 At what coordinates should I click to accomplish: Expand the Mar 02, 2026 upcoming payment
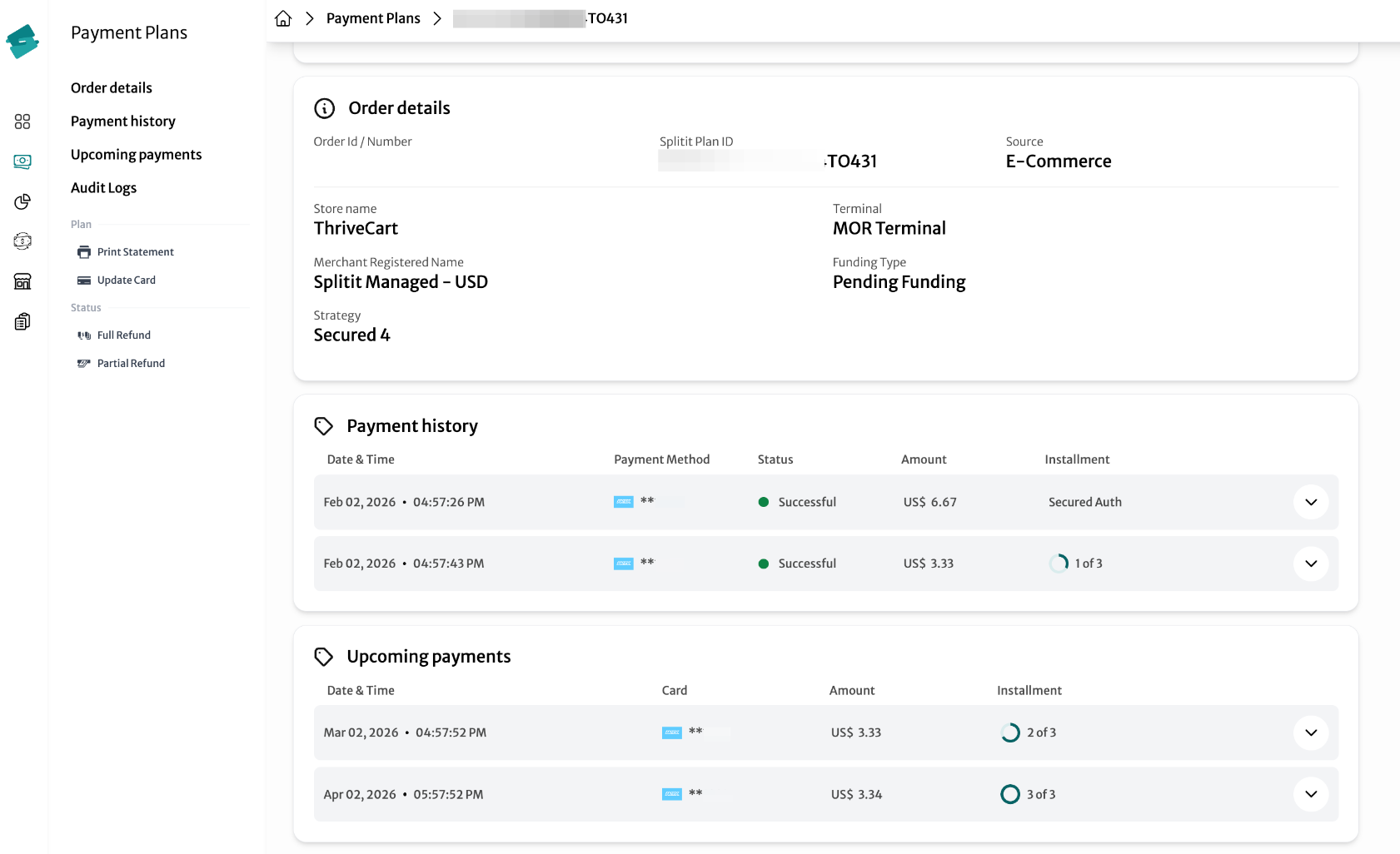click(1311, 732)
